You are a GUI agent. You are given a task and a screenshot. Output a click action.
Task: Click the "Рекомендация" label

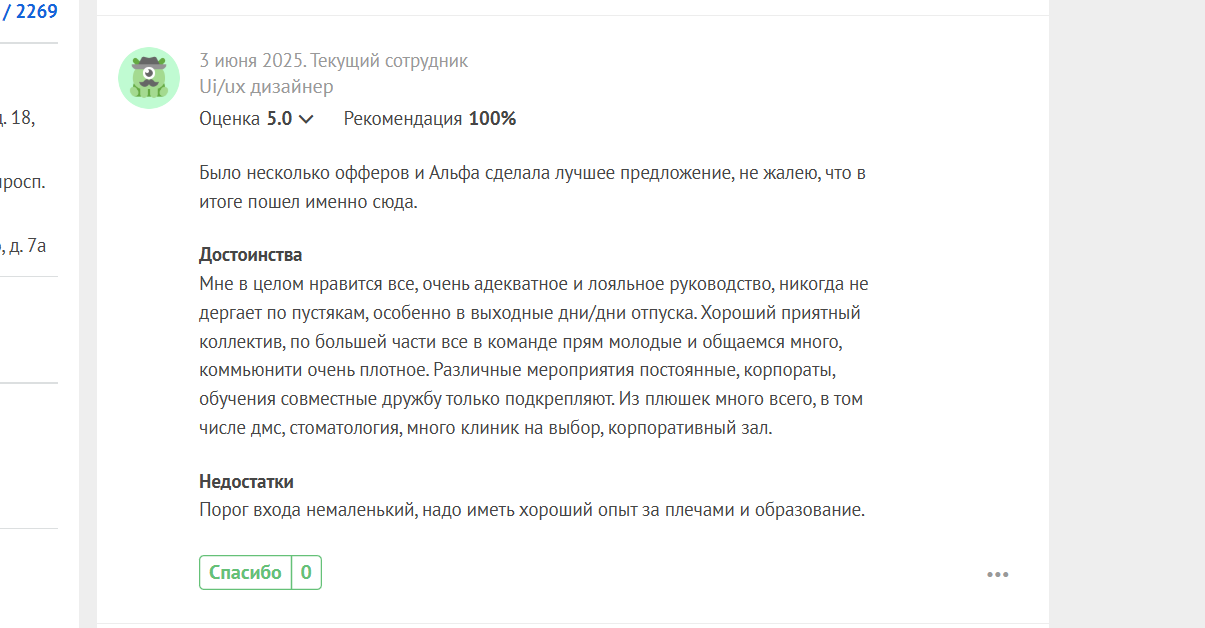(403, 119)
